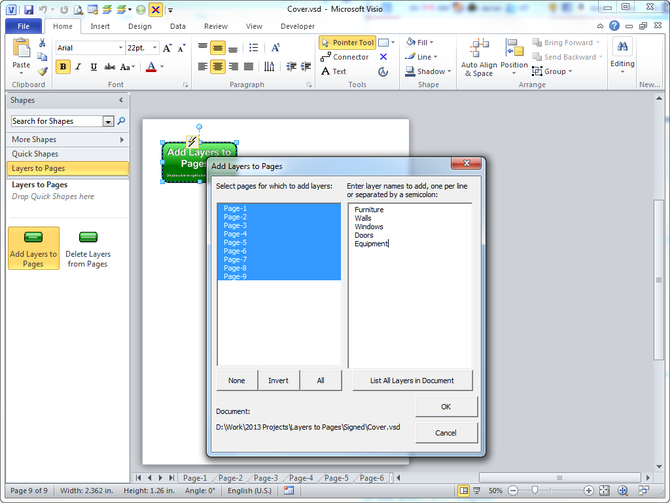Click the Print Preview icon in quick access toolbar
This screenshot has width=670, height=503.
click(x=78, y=9)
